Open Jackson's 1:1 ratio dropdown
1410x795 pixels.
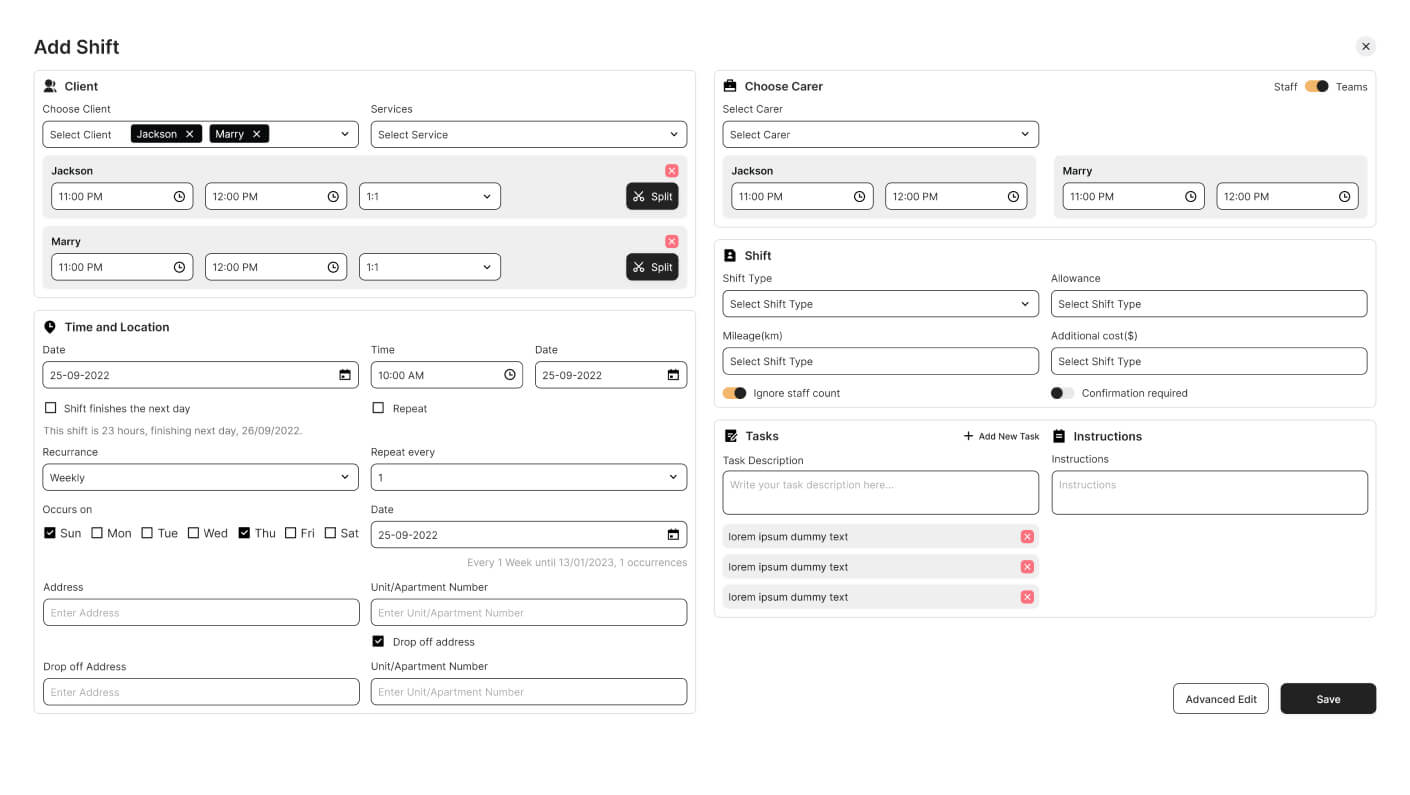coord(430,197)
